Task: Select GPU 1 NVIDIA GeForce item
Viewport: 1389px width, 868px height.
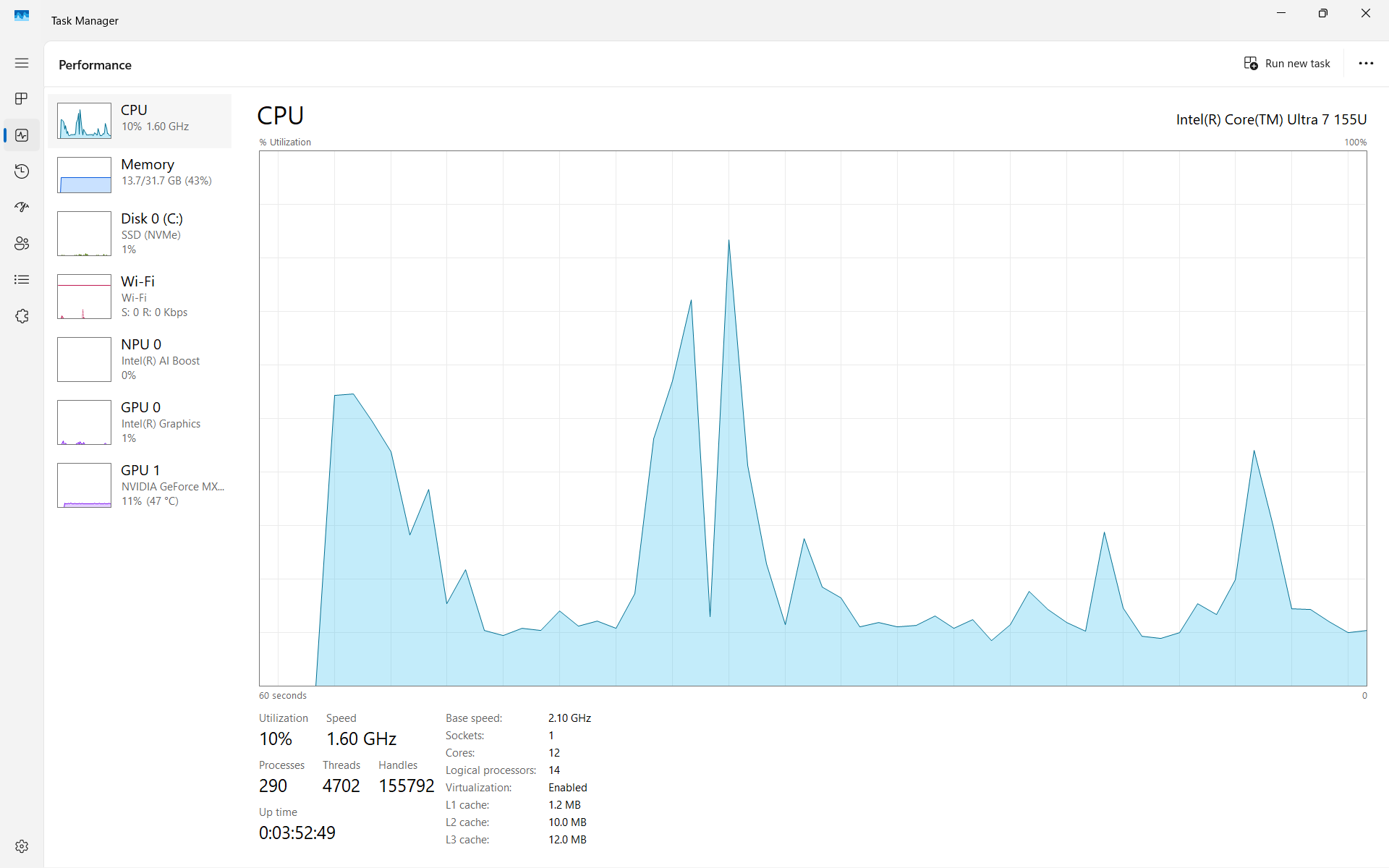Action: point(166,485)
